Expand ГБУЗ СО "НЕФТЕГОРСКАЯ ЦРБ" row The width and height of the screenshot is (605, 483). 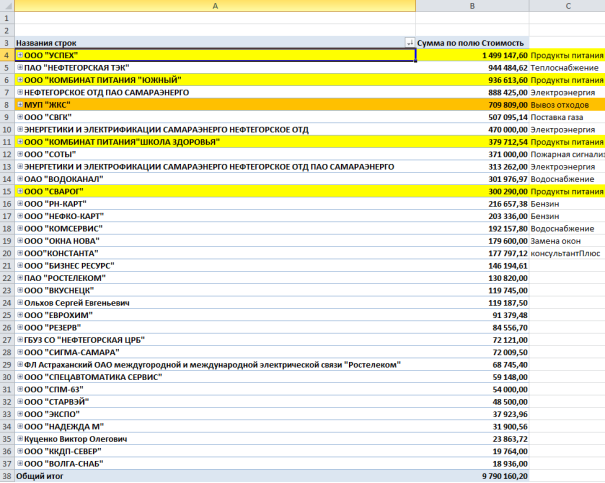click(20, 339)
